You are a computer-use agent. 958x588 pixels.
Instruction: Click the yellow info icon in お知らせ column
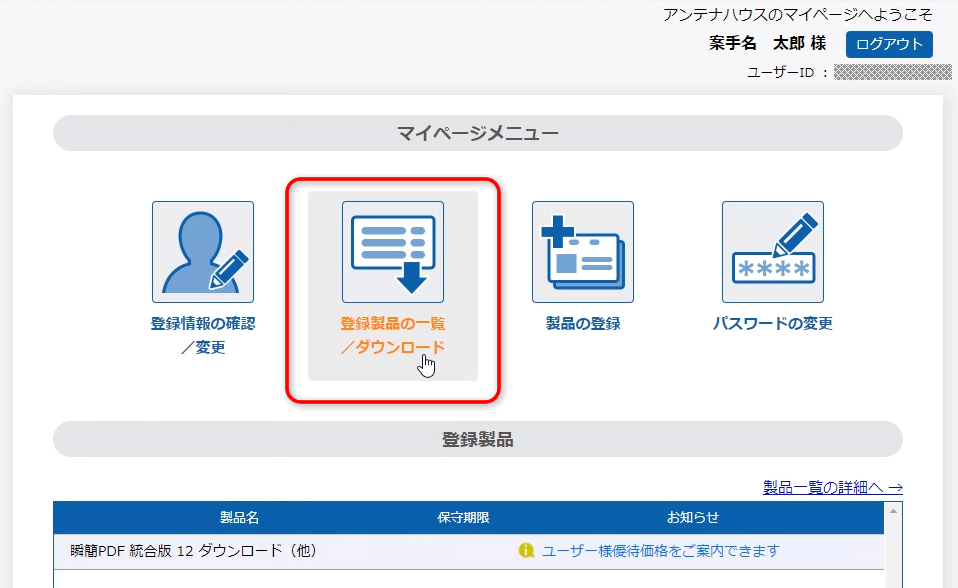526,551
